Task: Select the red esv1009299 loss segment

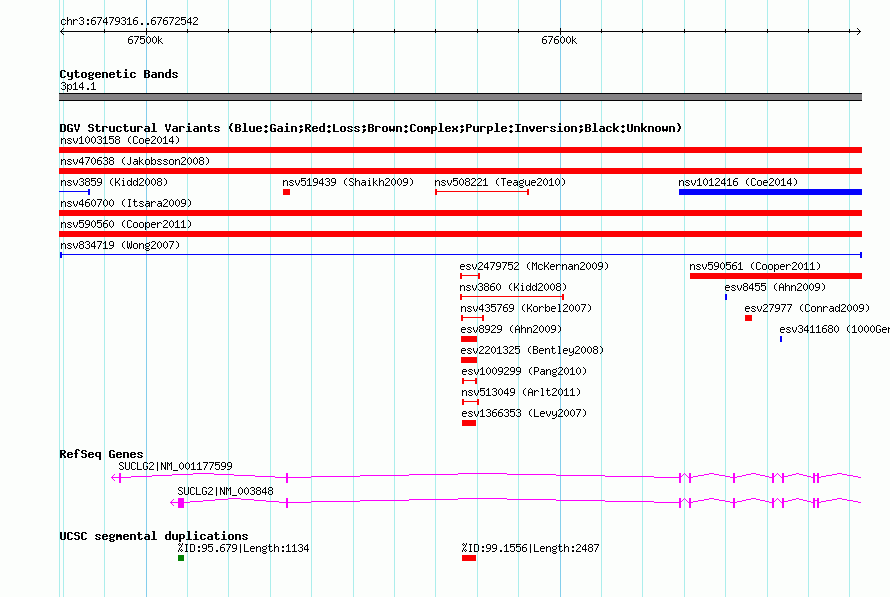Action: 469,381
